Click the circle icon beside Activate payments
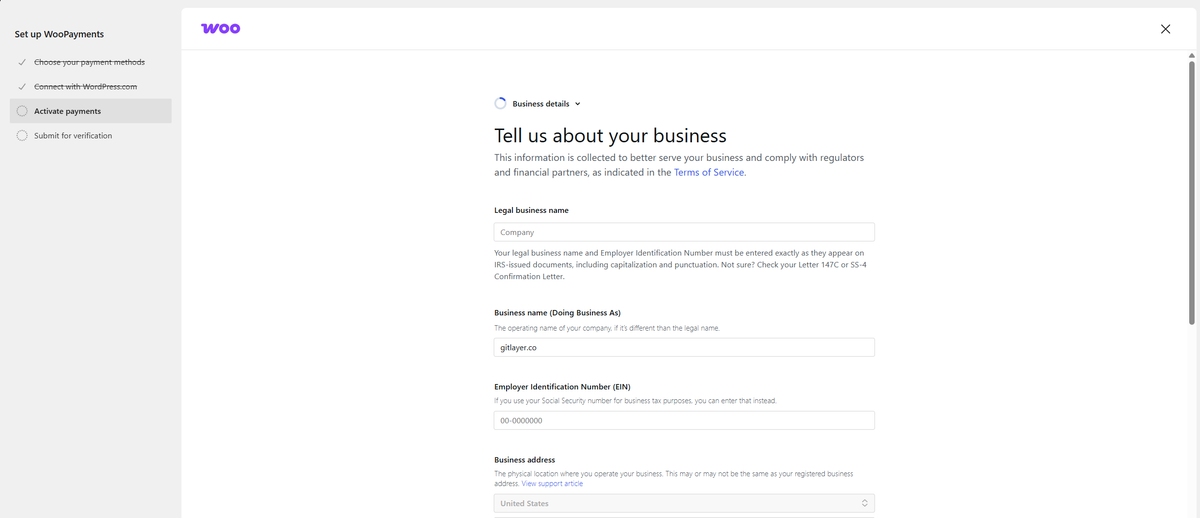The image size is (1200, 518). click(22, 111)
